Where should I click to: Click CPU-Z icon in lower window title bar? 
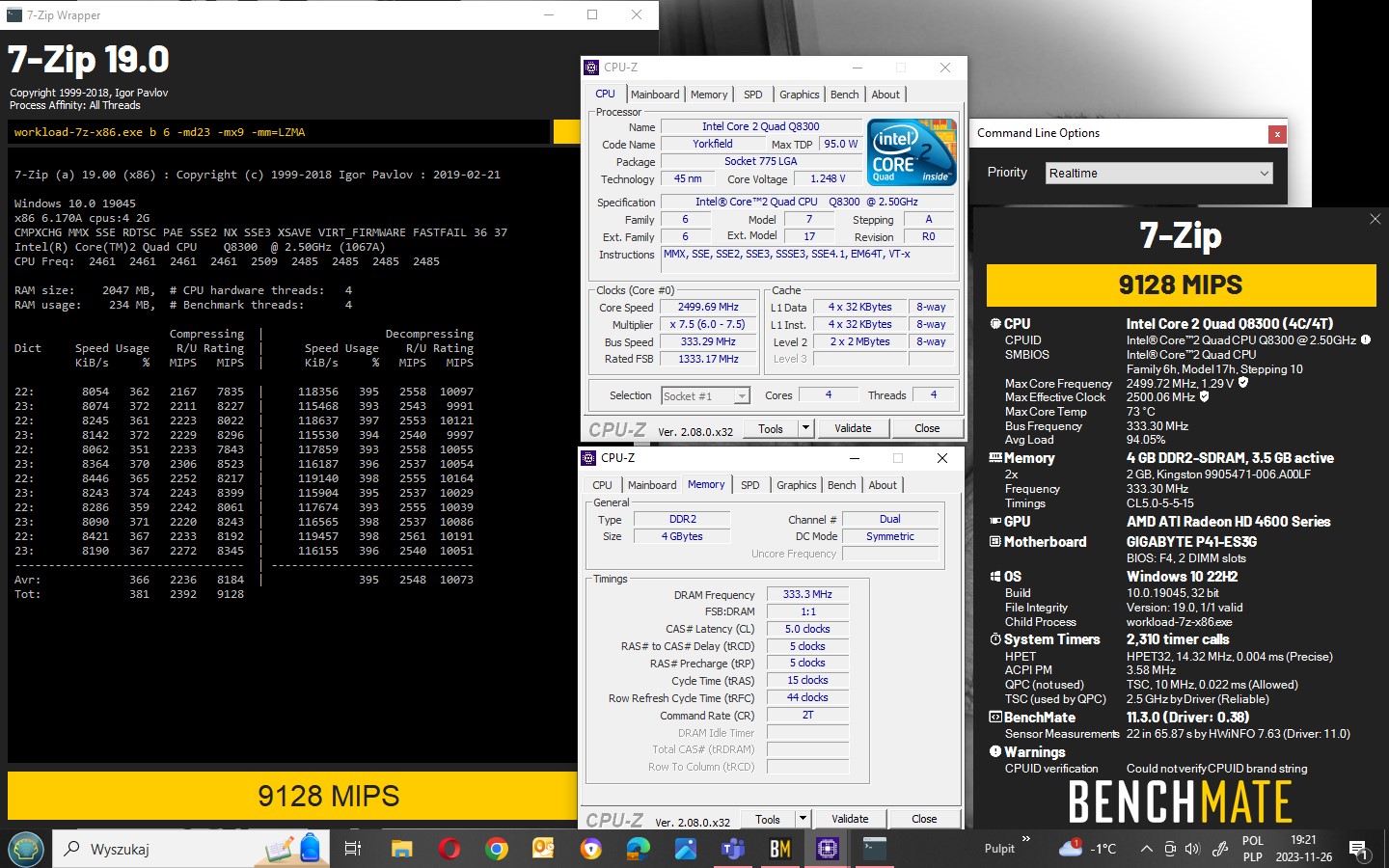(x=589, y=458)
